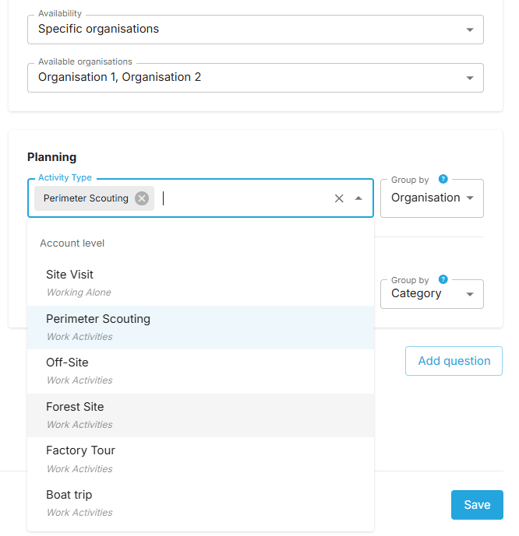
Task: Pick Boat trip activity option
Action: 201,503
